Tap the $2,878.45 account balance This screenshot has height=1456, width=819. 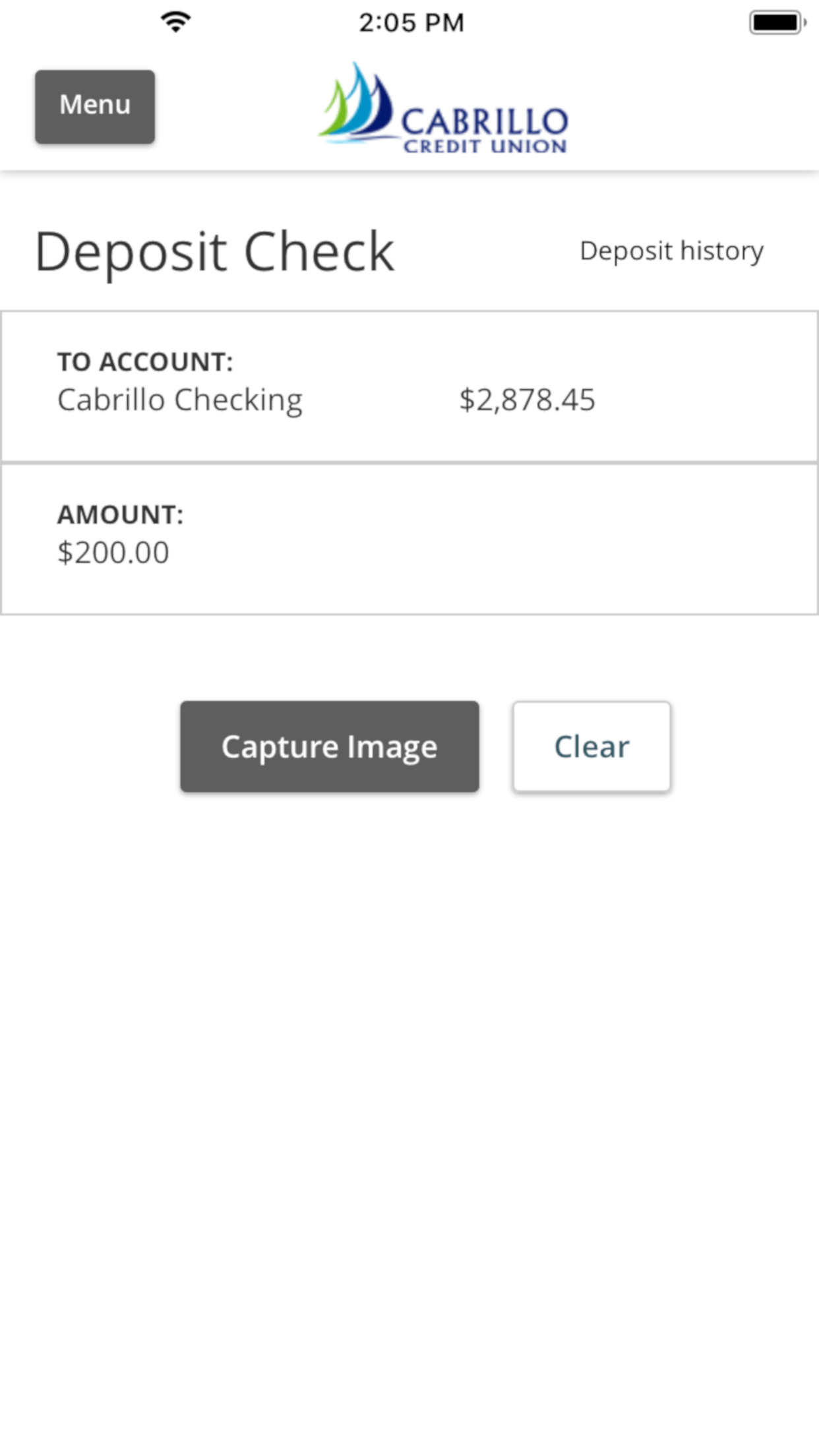point(527,400)
